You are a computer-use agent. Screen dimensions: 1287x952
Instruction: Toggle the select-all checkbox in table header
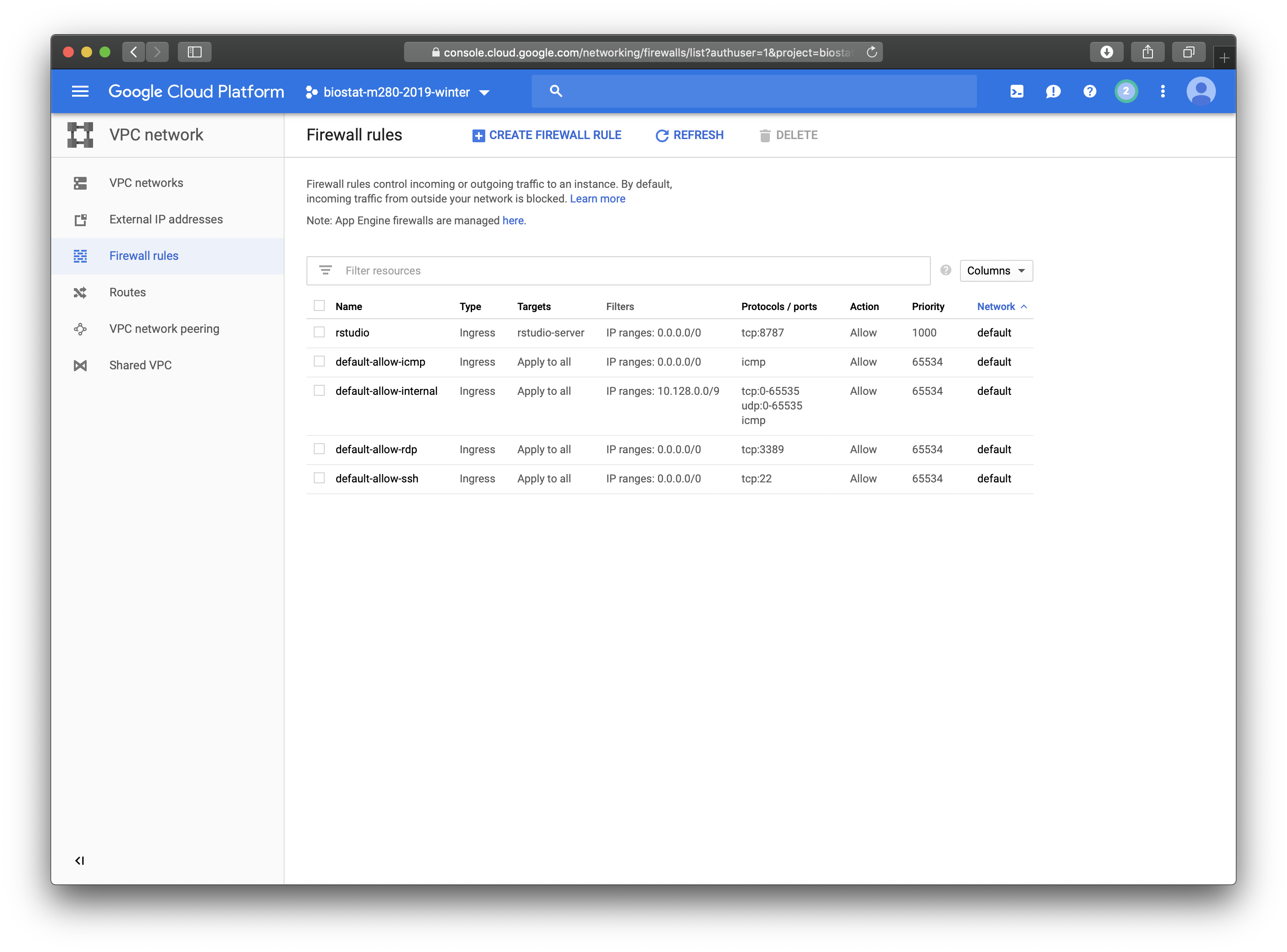[x=319, y=306]
